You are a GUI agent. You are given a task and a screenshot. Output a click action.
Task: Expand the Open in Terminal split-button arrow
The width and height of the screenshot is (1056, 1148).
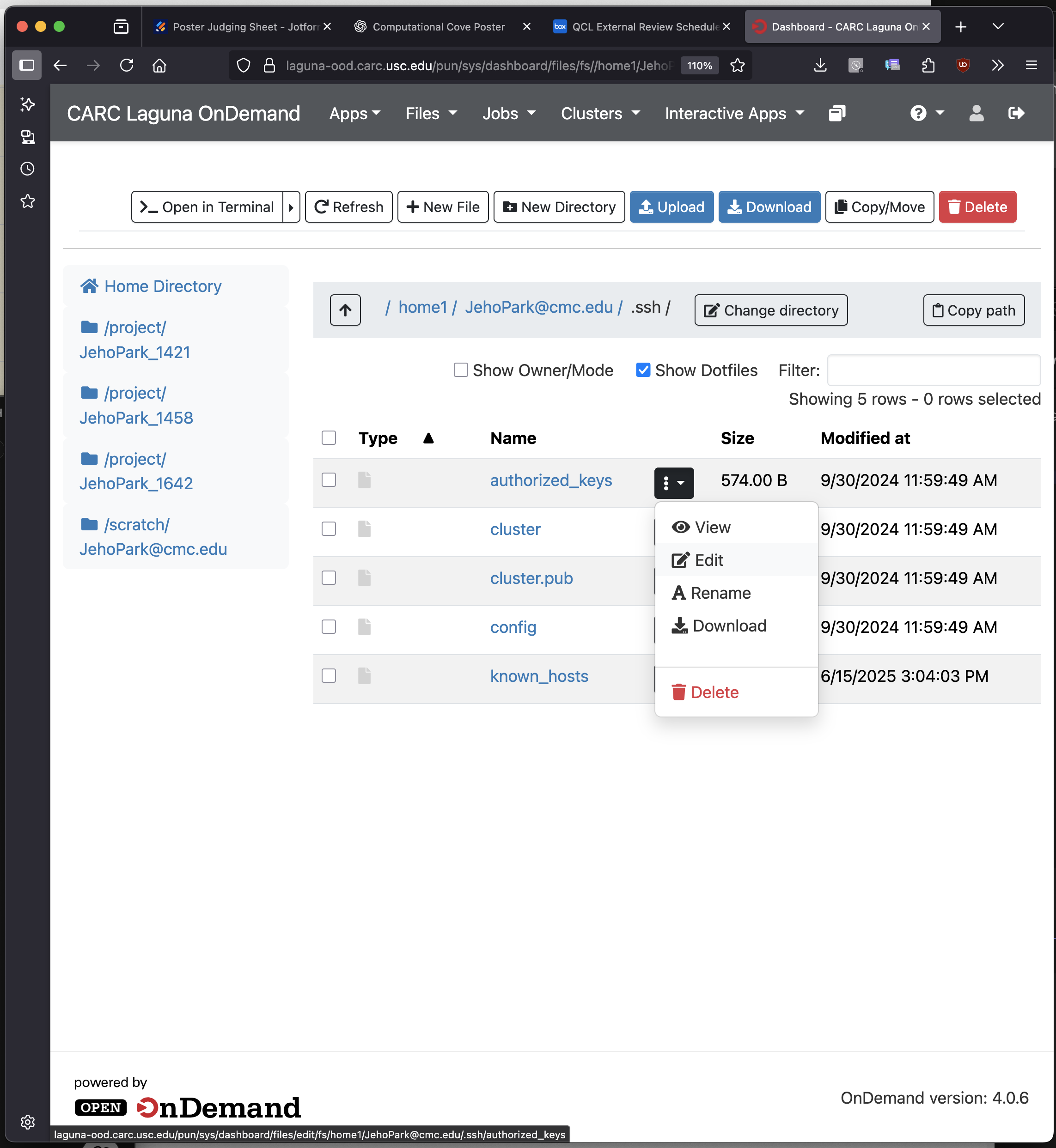point(292,207)
